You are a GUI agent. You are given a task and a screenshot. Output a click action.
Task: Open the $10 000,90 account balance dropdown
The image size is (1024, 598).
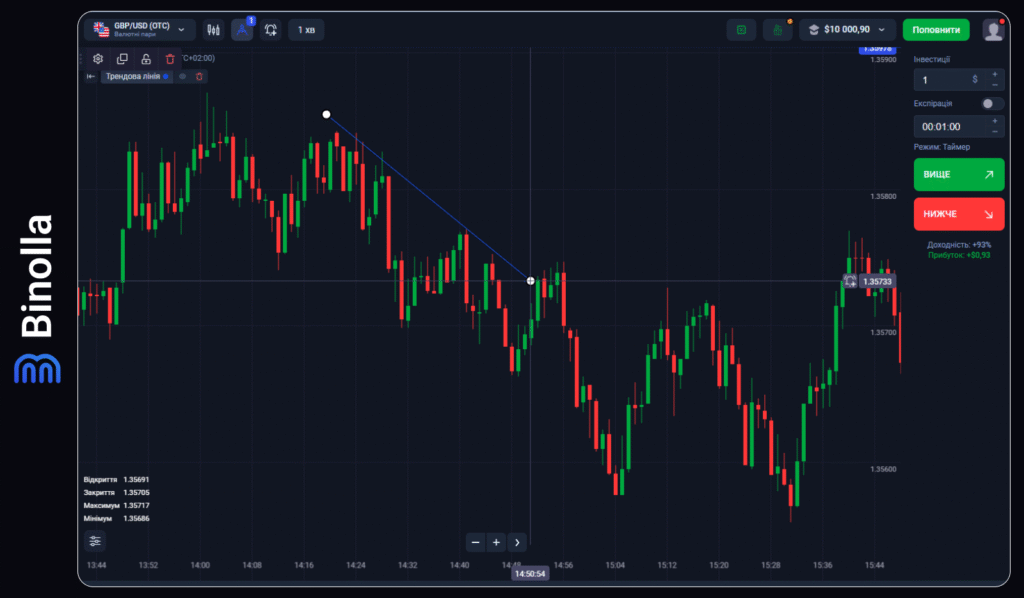847,30
